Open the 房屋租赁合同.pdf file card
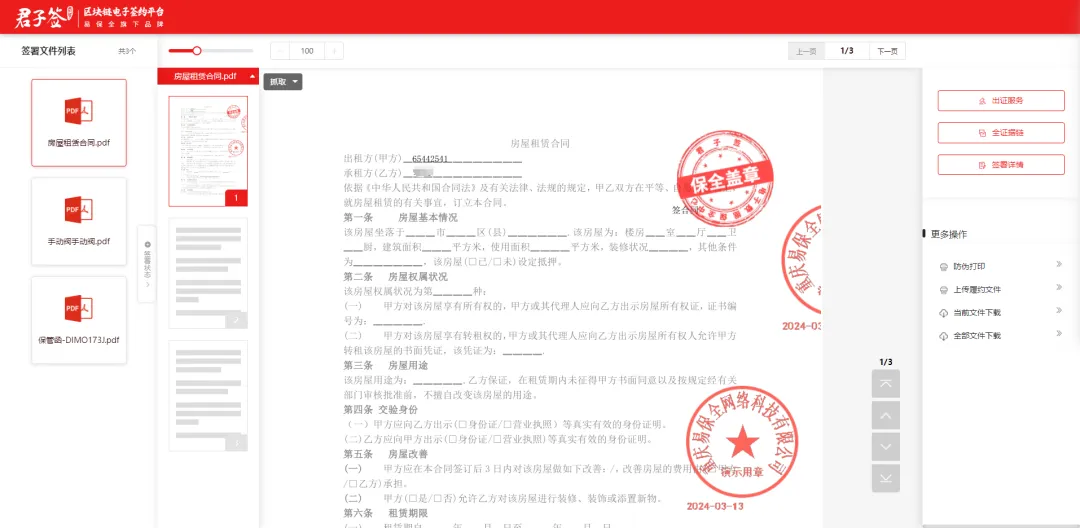Viewport: 1080px width, 528px height. click(79, 123)
